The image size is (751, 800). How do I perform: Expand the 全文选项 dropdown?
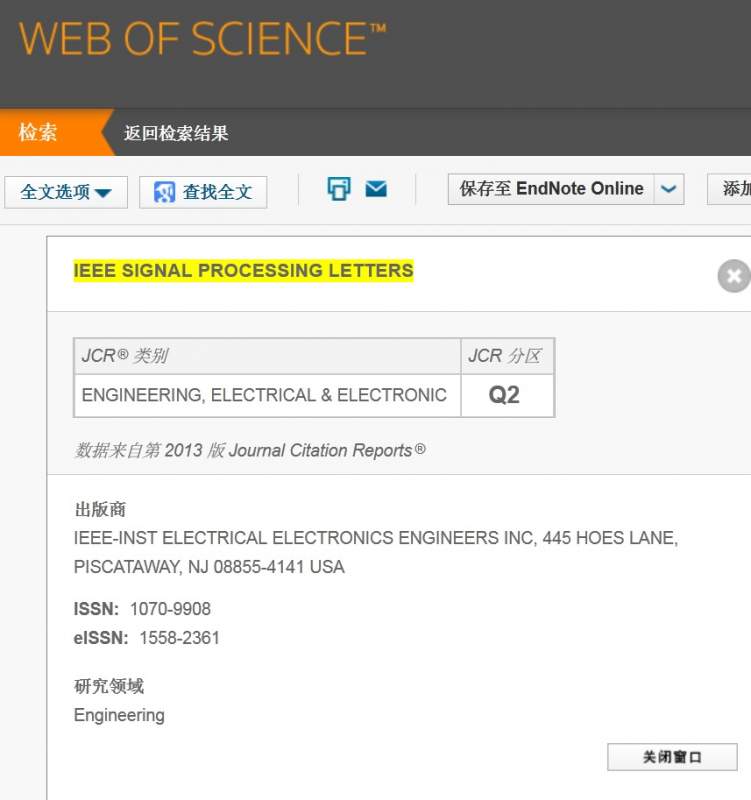coord(66,192)
